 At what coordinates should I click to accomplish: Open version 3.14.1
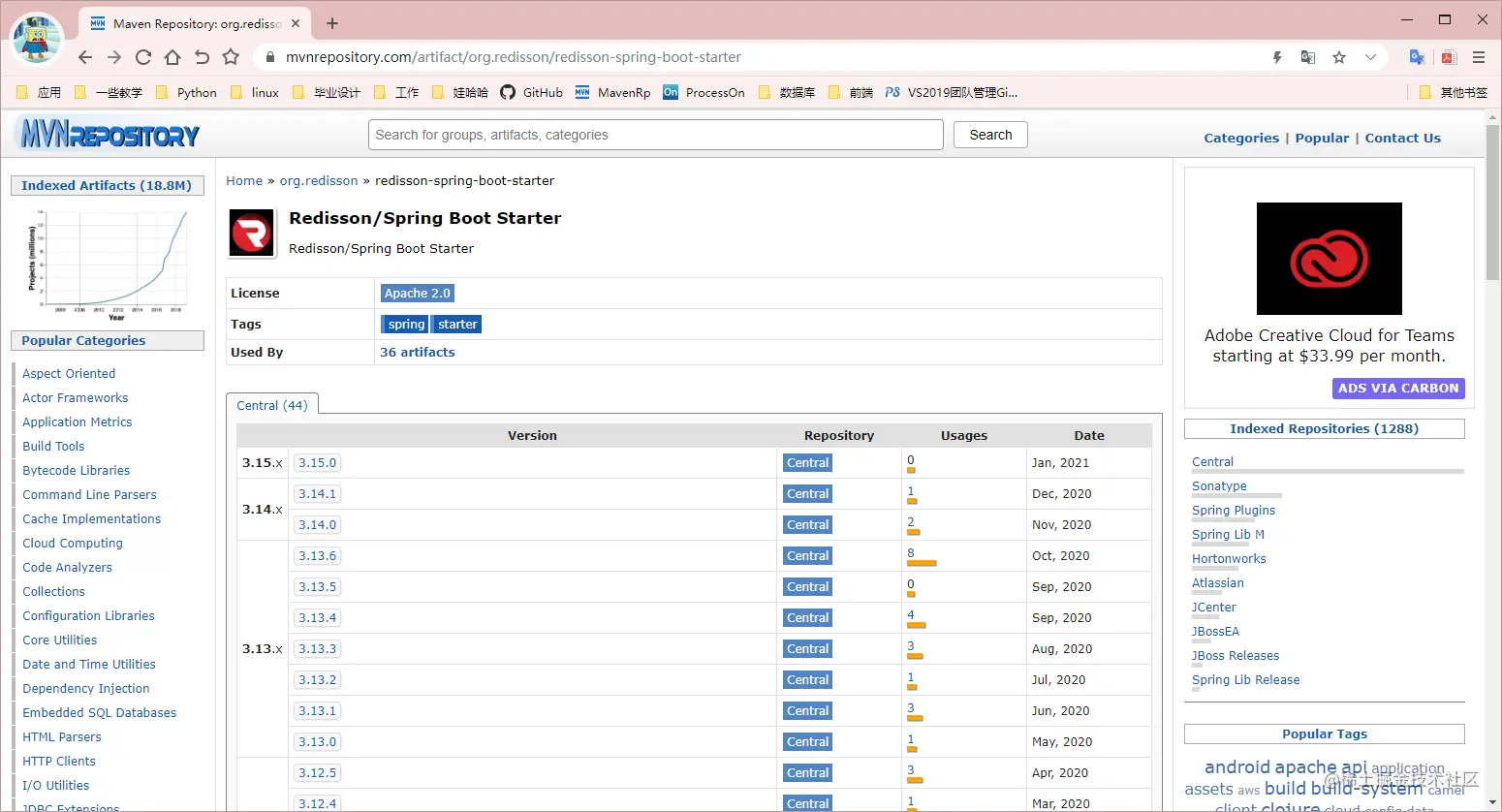coord(318,493)
